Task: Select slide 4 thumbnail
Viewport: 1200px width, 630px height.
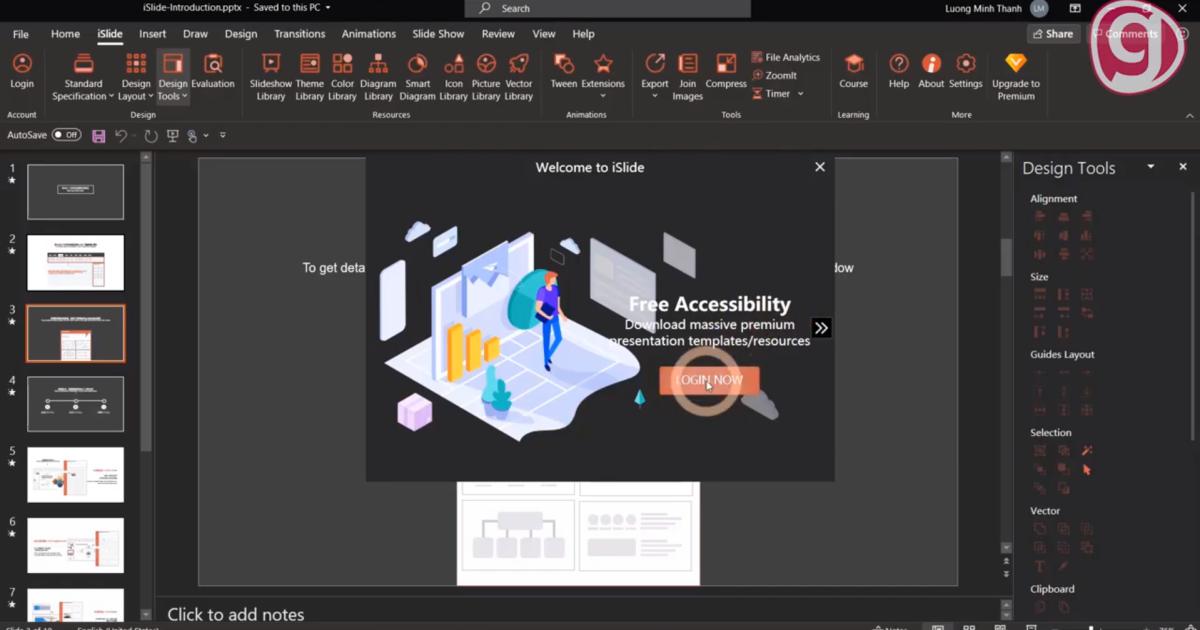Action: [x=76, y=404]
